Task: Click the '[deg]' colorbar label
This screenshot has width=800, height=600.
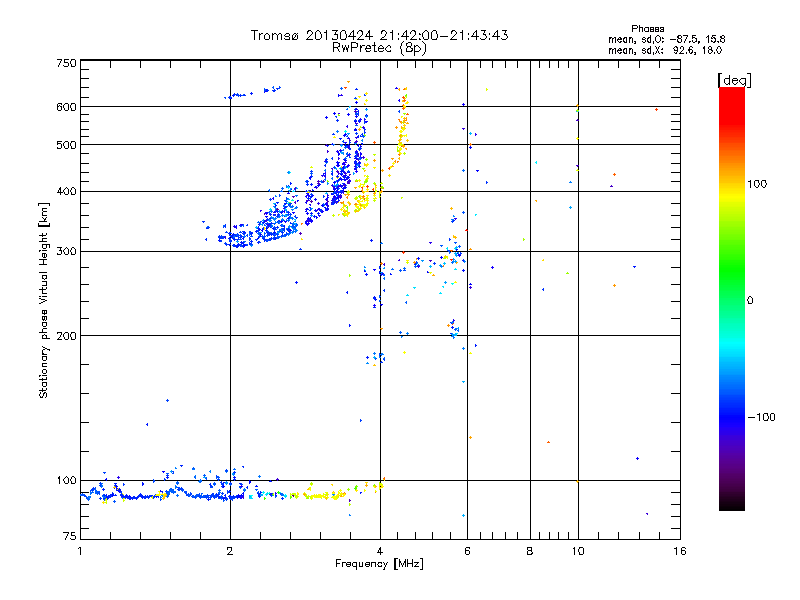Action: click(x=734, y=80)
